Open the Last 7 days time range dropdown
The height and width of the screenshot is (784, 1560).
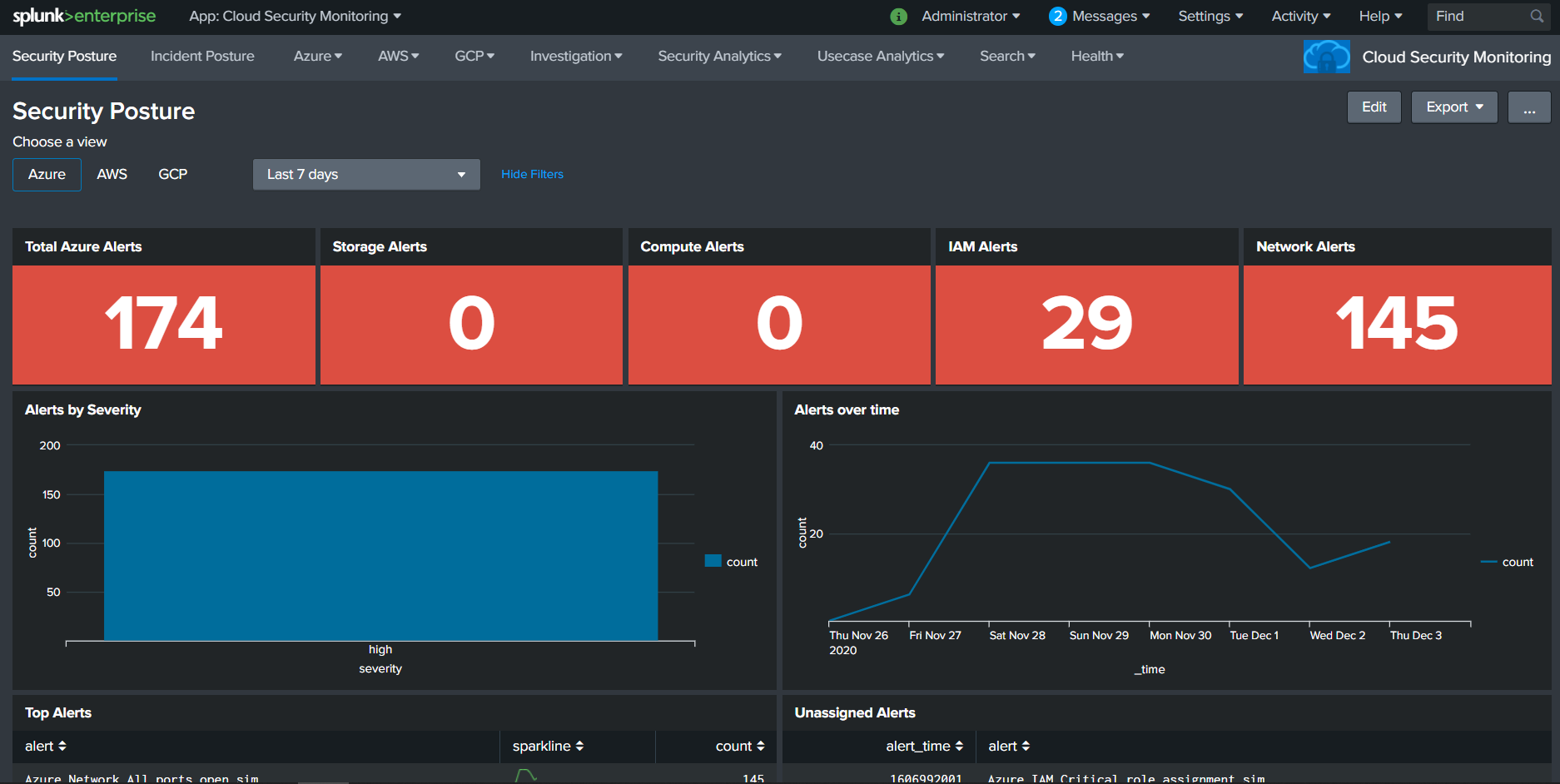click(366, 175)
